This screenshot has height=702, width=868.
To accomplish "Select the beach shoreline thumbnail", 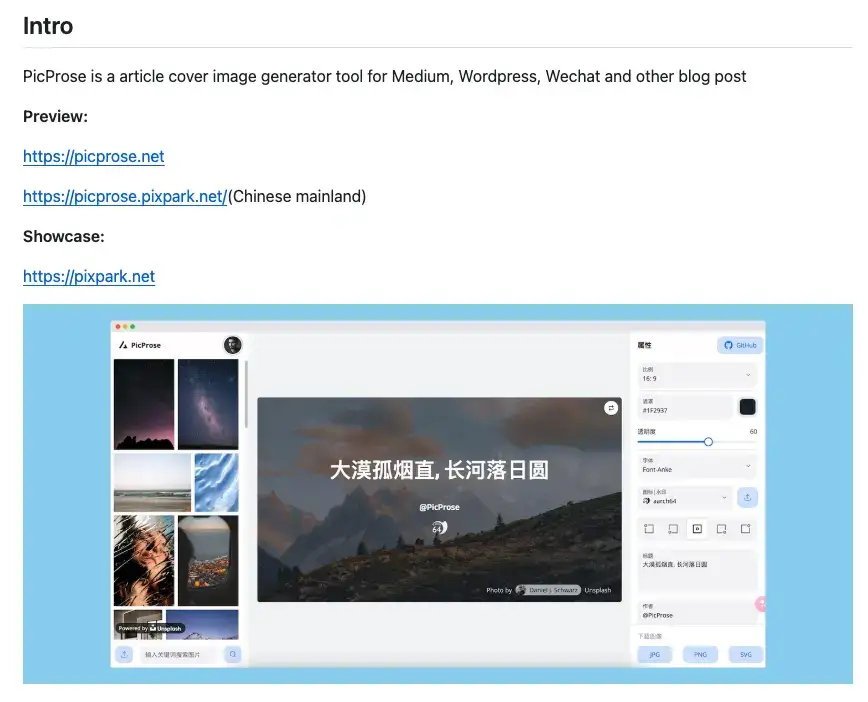I will pyautogui.click(x=152, y=482).
